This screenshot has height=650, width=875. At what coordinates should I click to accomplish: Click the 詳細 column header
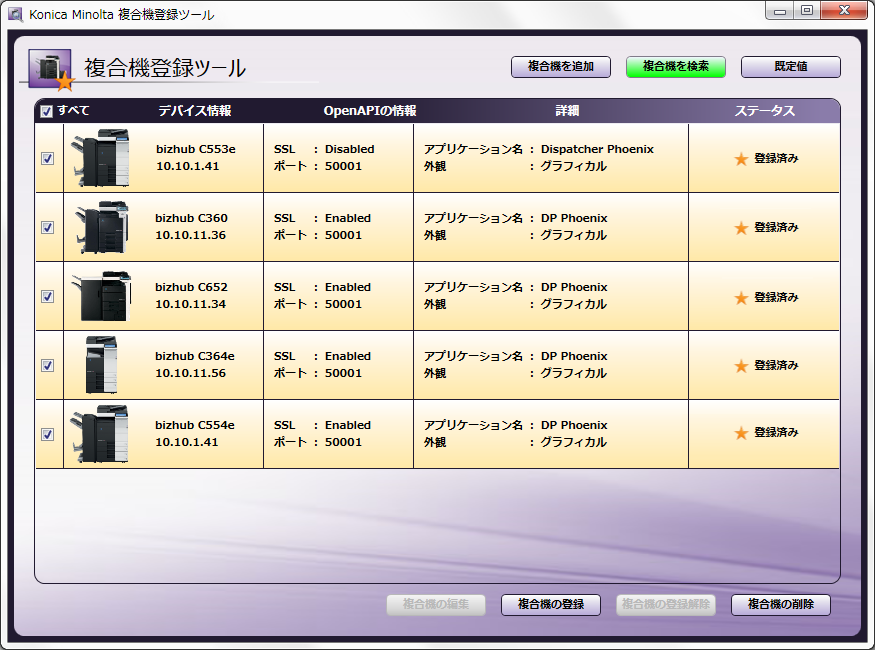coord(567,110)
